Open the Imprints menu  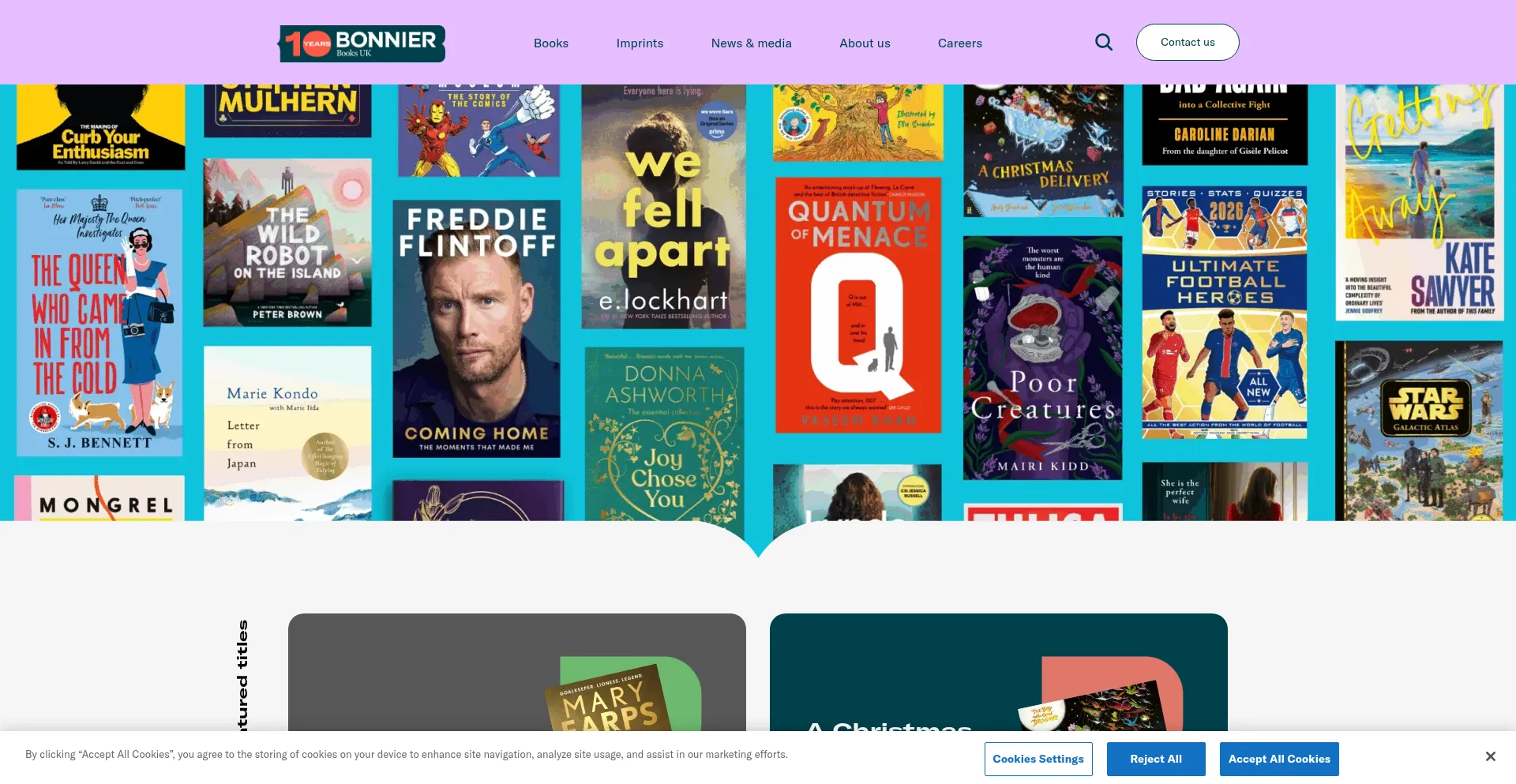click(640, 43)
